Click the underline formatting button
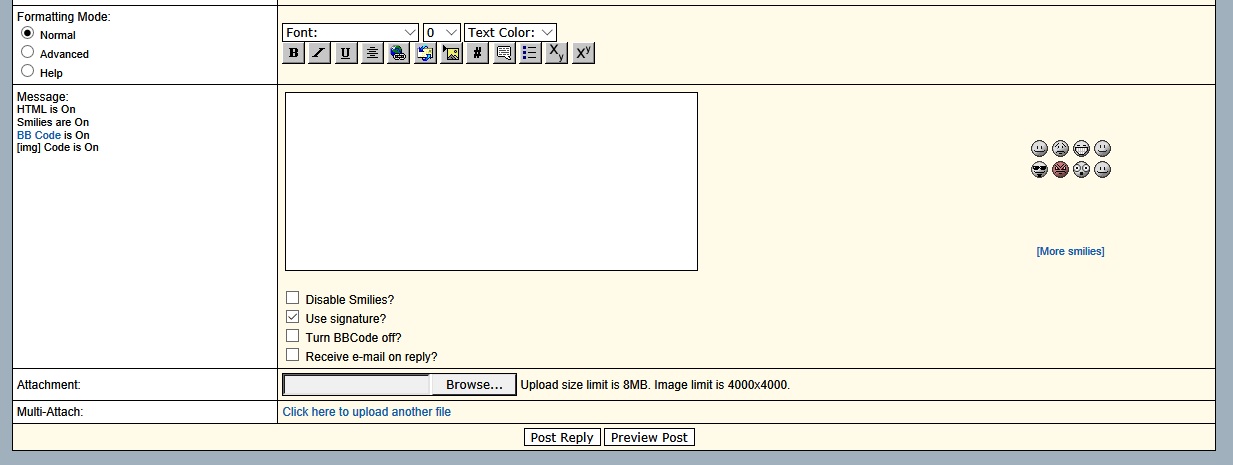This screenshot has width=1233, height=465. pos(345,54)
